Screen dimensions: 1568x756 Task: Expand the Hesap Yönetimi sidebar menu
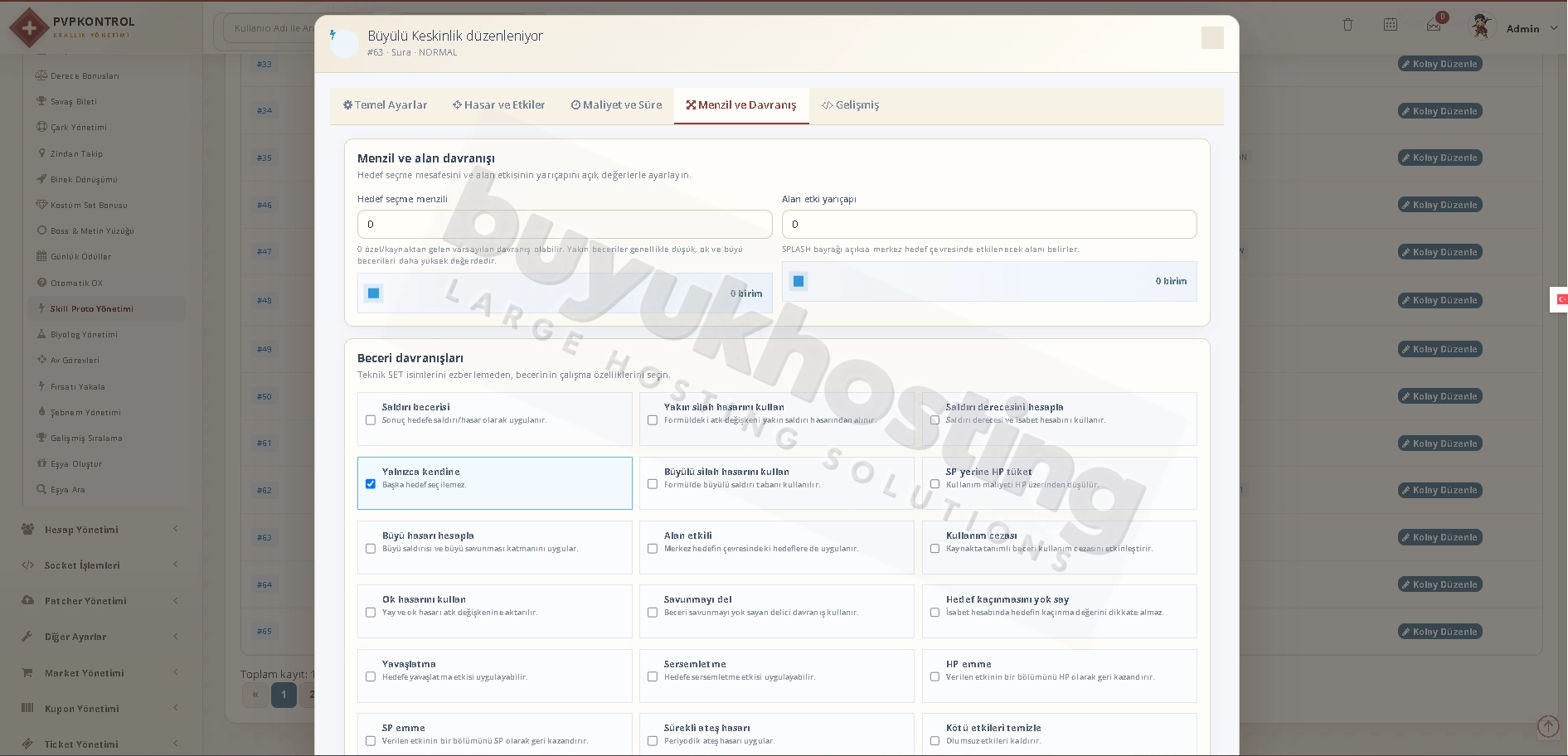pos(100,530)
